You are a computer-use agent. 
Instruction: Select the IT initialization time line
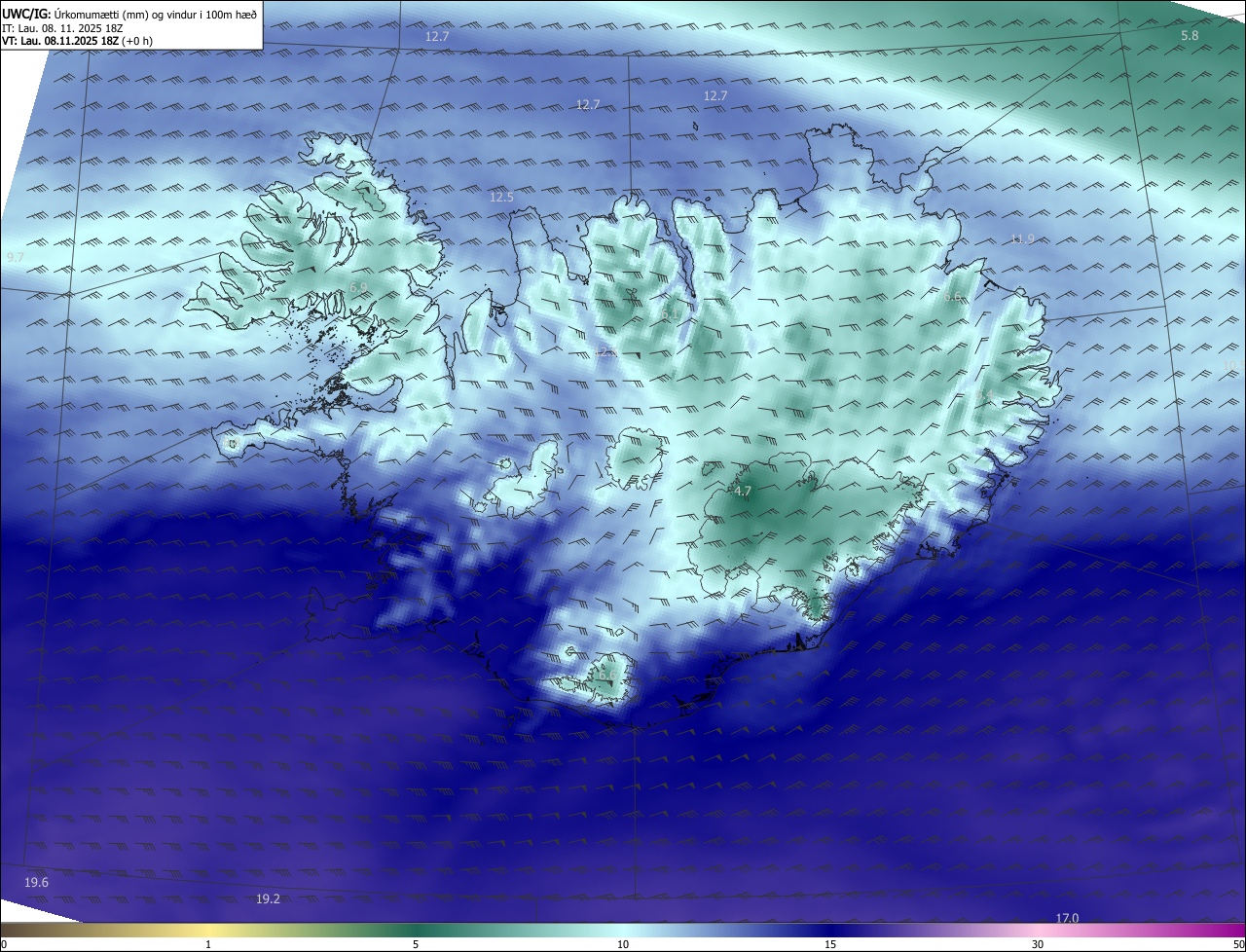click(x=79, y=27)
